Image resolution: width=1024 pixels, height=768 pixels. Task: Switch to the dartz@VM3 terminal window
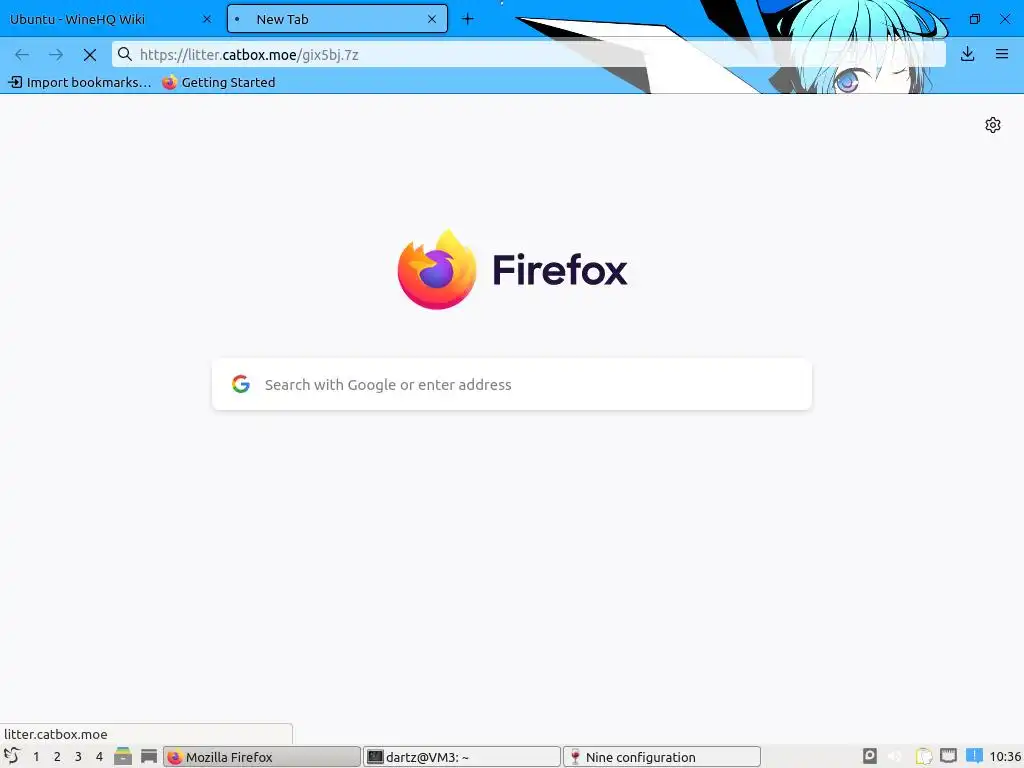[x=462, y=757]
